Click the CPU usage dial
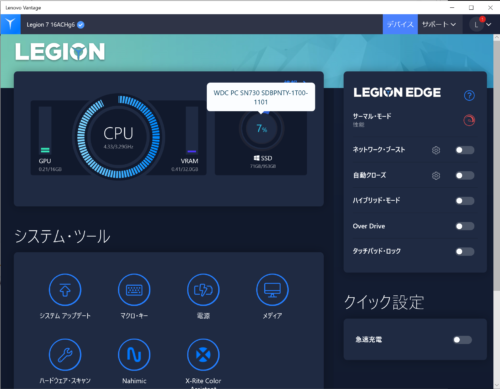This screenshot has height=389, width=500. [118, 137]
